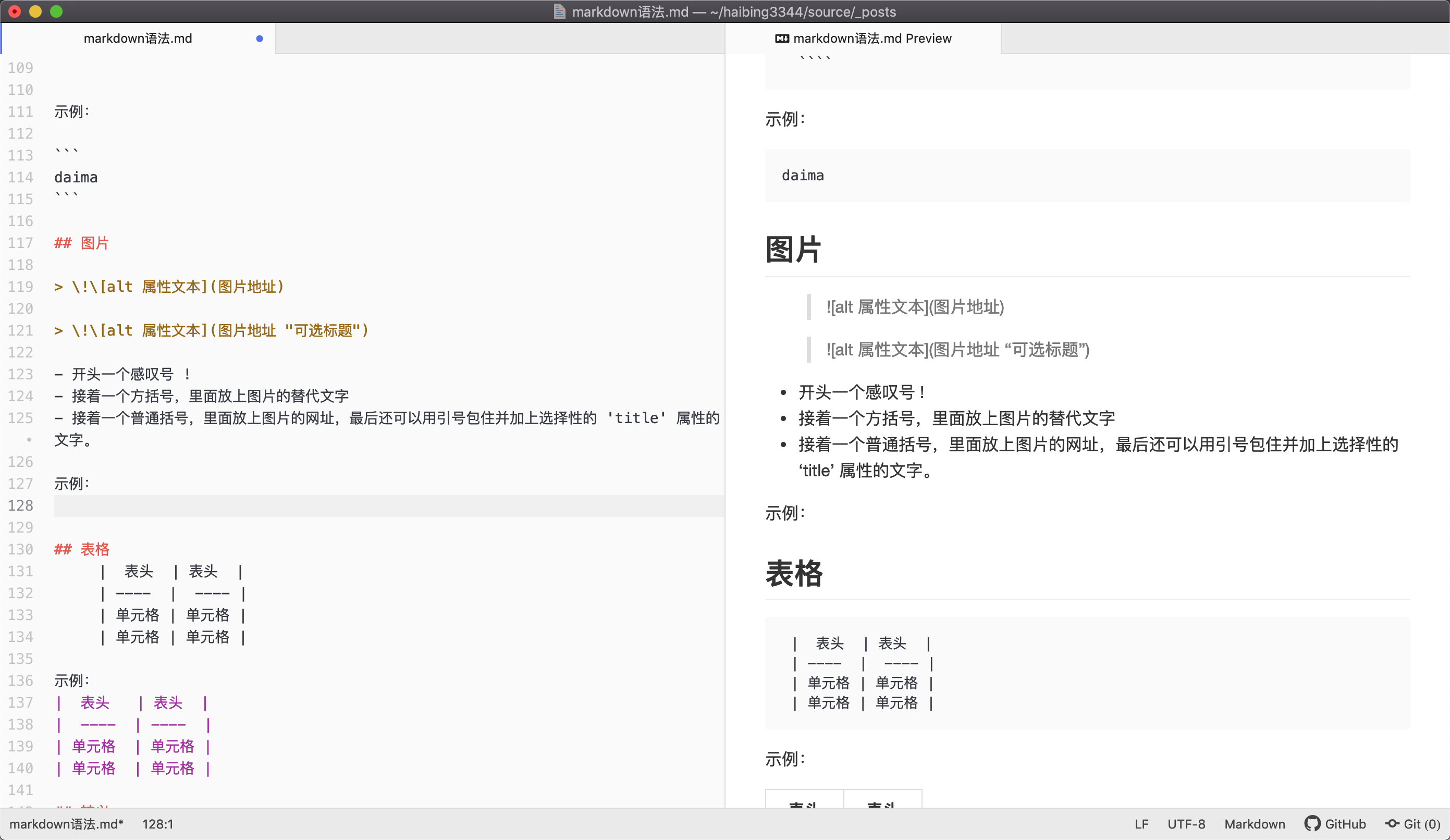Click the document icon in the title bar
The width and height of the screenshot is (1450, 840).
pos(559,11)
